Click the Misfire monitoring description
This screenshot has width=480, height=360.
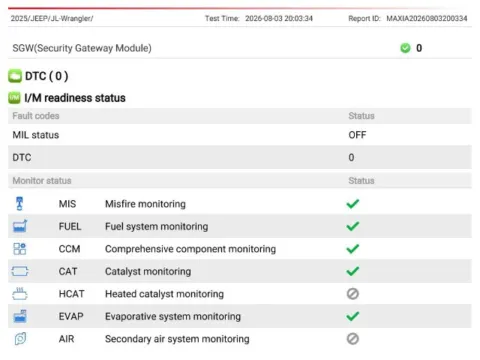[145, 204]
